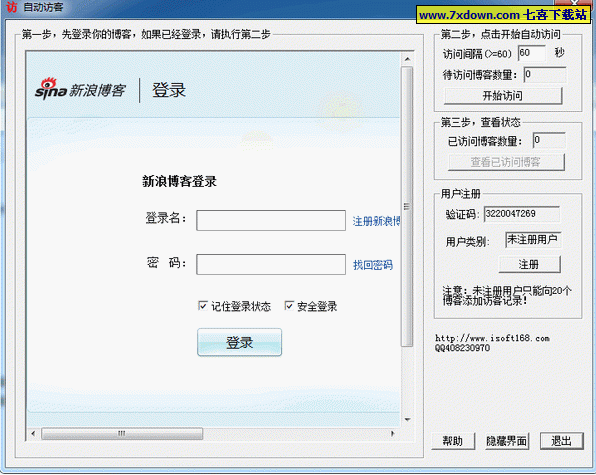Click the 隐藏界面 button

click(x=507, y=441)
